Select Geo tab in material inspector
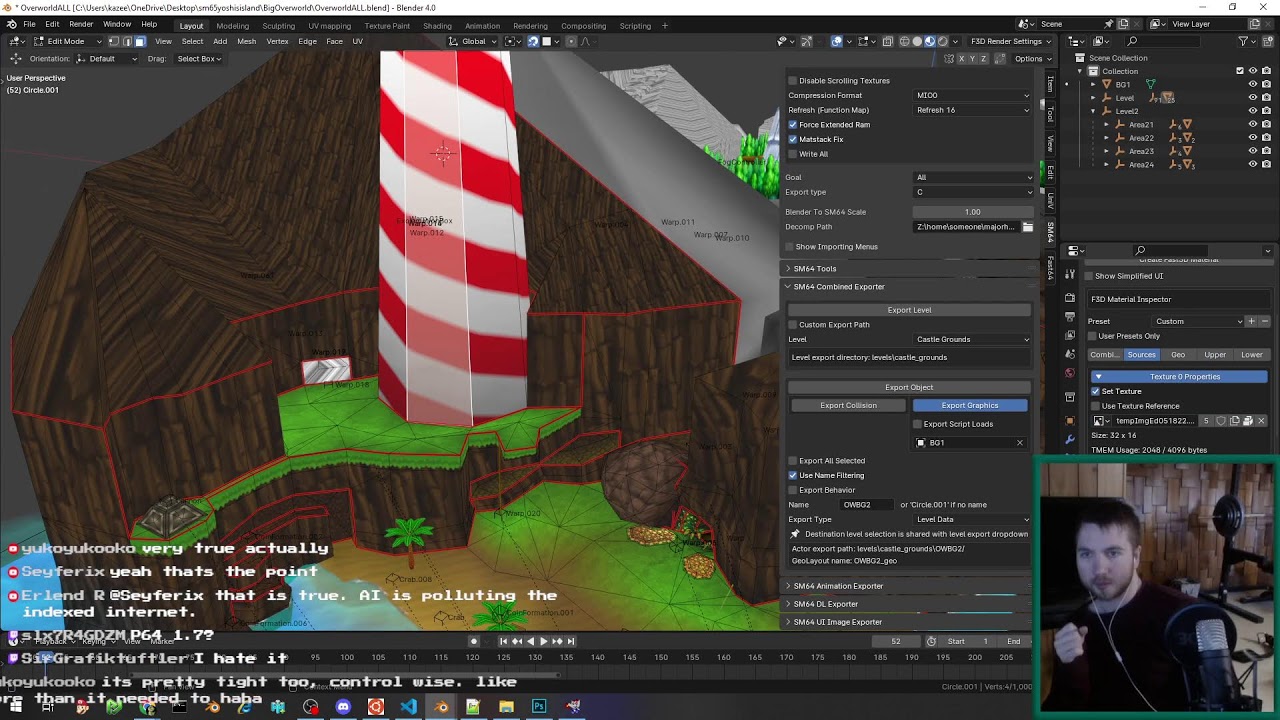1280x720 pixels. click(1178, 355)
